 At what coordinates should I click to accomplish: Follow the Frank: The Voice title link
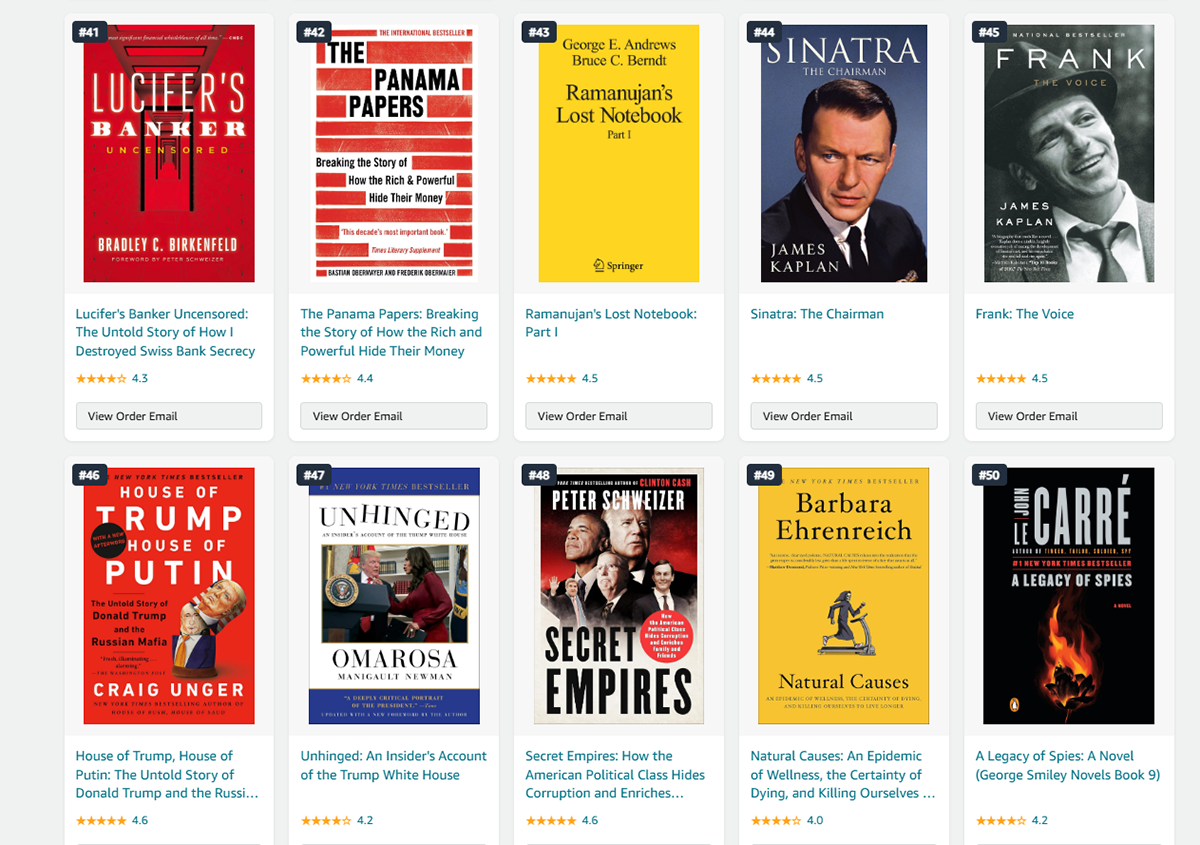tap(1025, 314)
